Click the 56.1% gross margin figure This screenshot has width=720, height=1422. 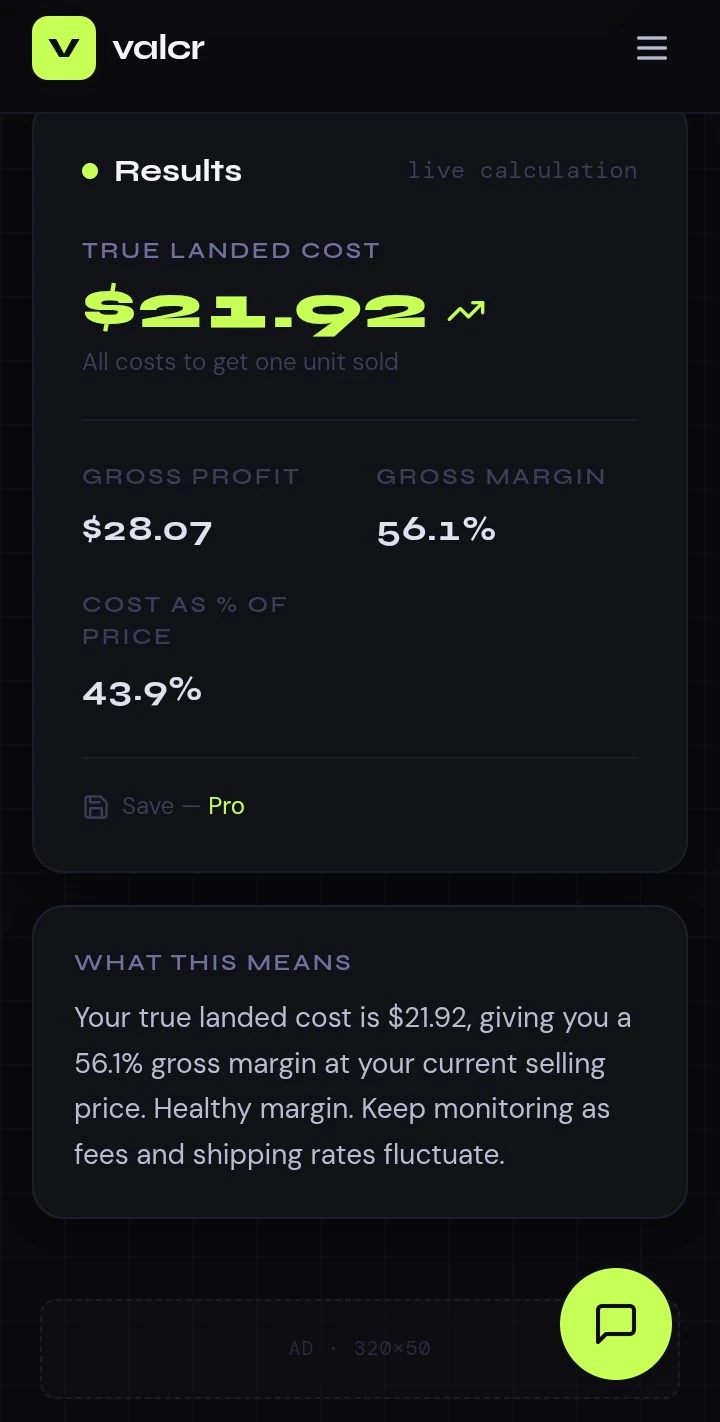pyautogui.click(x=436, y=529)
